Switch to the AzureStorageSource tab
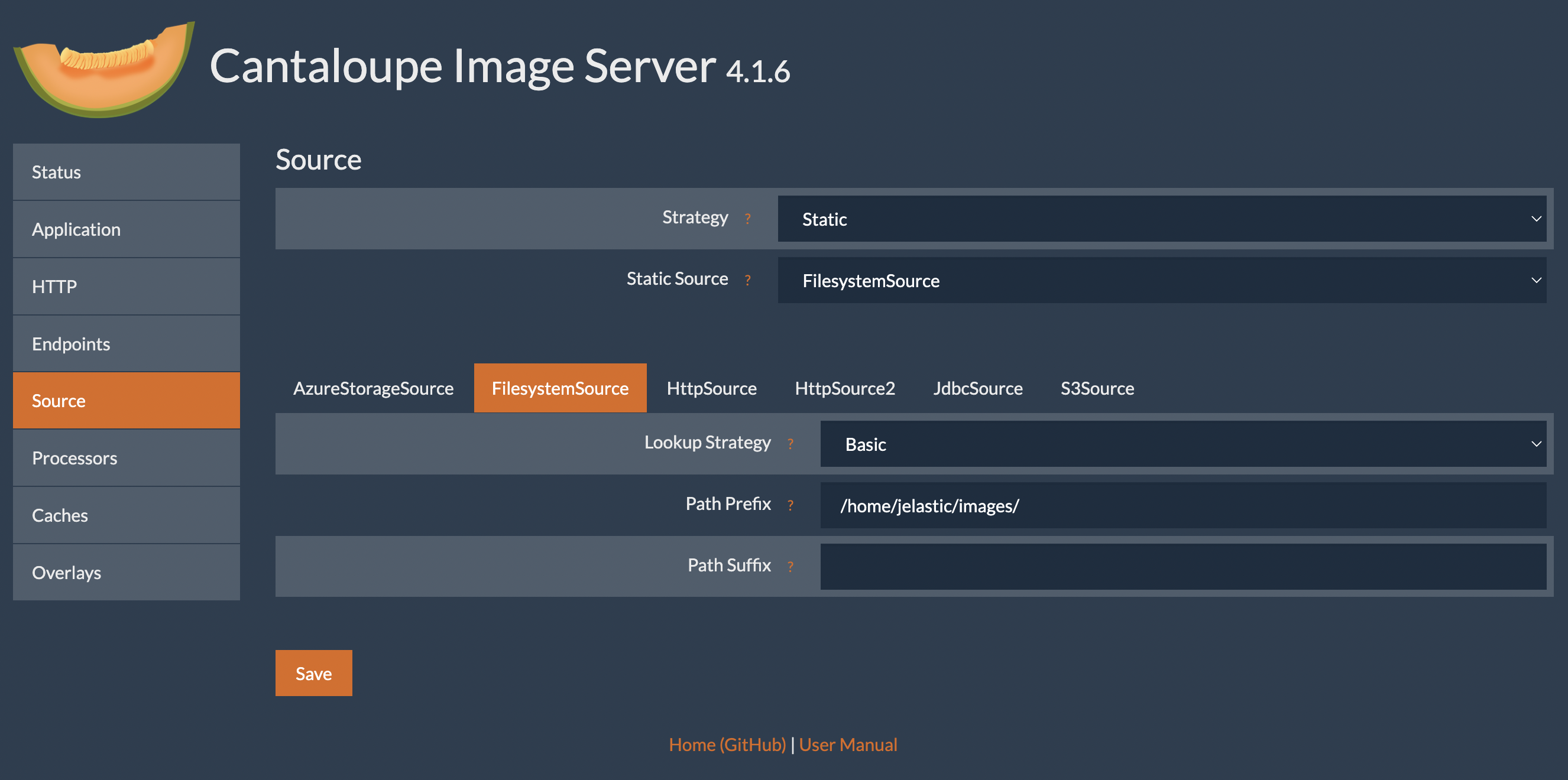This screenshot has height=780, width=1568. 373,388
